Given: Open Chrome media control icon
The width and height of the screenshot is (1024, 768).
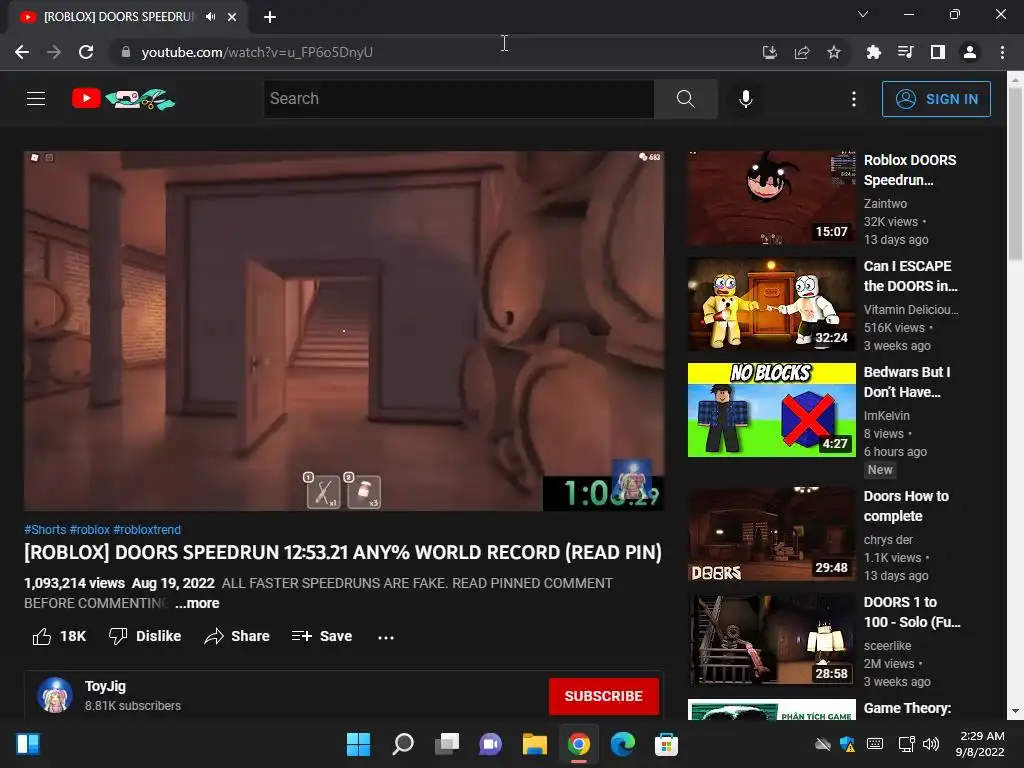Looking at the screenshot, I should [x=905, y=52].
